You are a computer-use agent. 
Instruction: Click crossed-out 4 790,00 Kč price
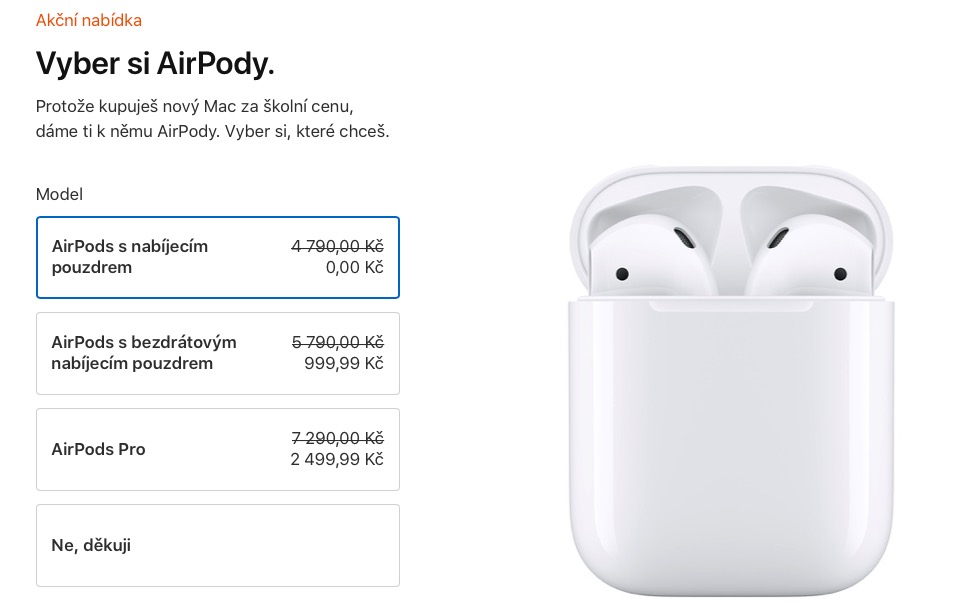(x=337, y=246)
